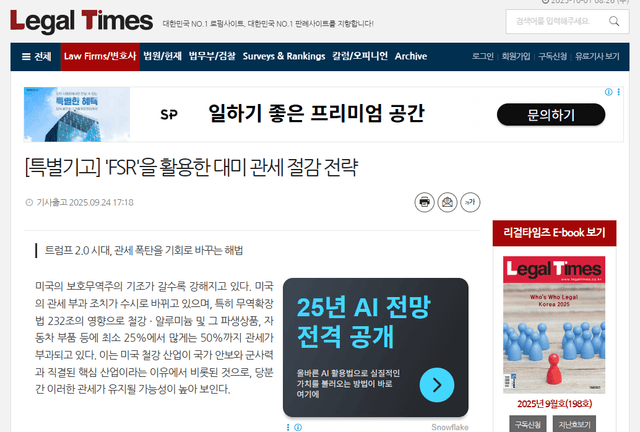Click the 로그인 link
The height and width of the screenshot is (432, 640).
point(483,56)
